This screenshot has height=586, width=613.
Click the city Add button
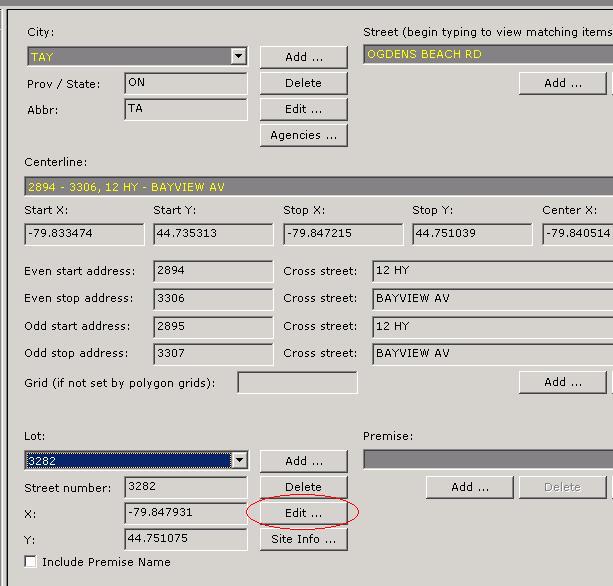(303, 57)
